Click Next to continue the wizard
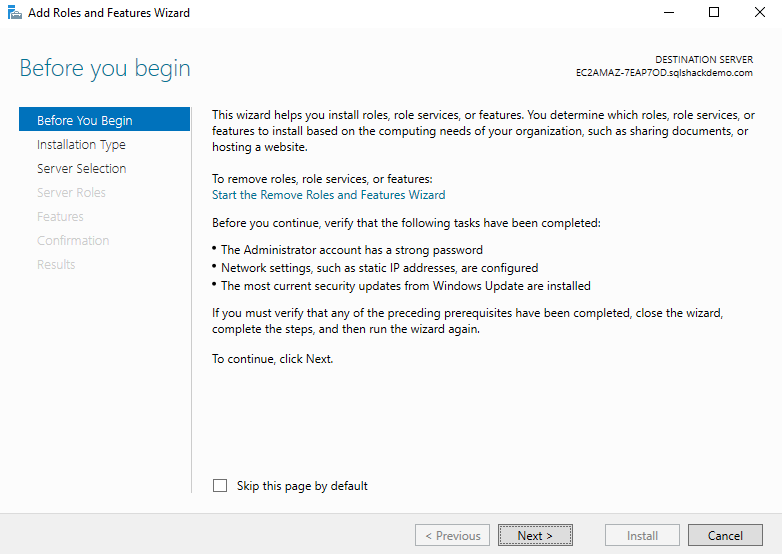 click(535, 535)
